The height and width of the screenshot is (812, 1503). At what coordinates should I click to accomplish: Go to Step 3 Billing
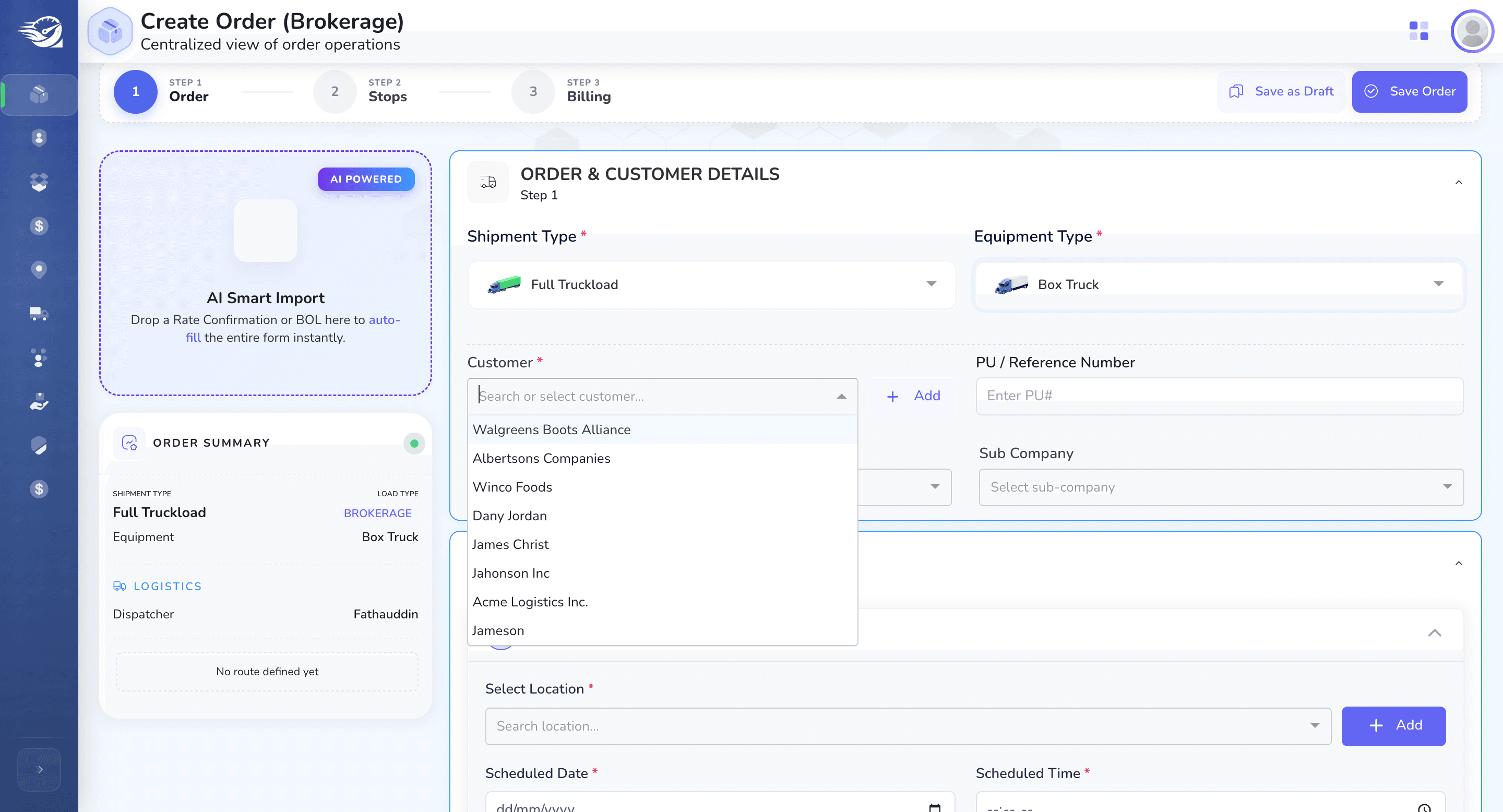pyautogui.click(x=562, y=91)
